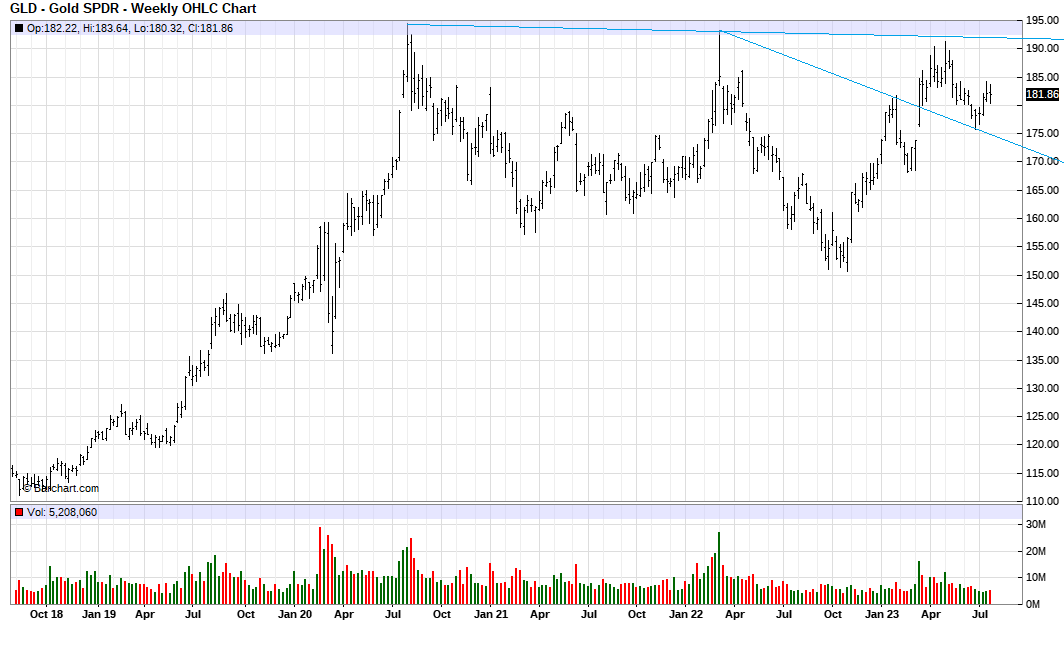
Task: Click the 145.00 price axis label
Action: 1042,303
